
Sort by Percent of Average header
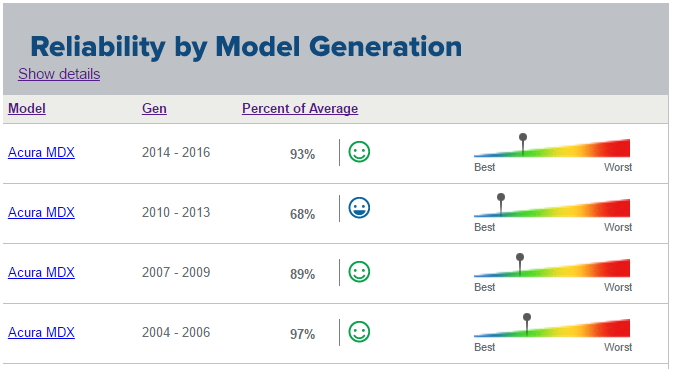click(300, 108)
